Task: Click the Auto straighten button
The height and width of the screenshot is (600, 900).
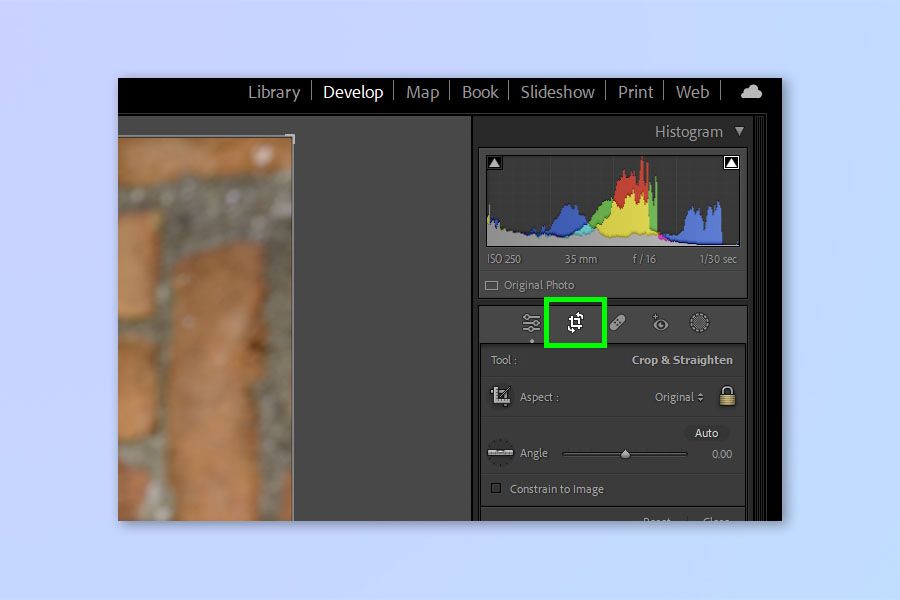Action: (707, 433)
